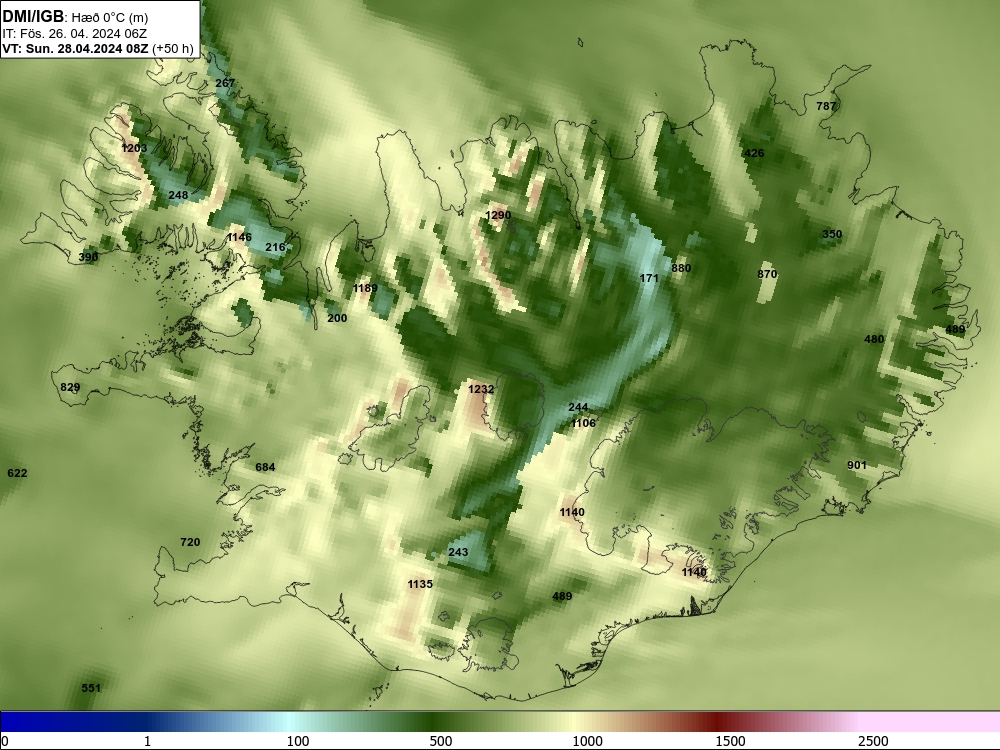This screenshot has width=1000, height=750.
Task: Click the valid time line "VT: Sun. 28.04.2024 08Z"
Action: click(75, 49)
